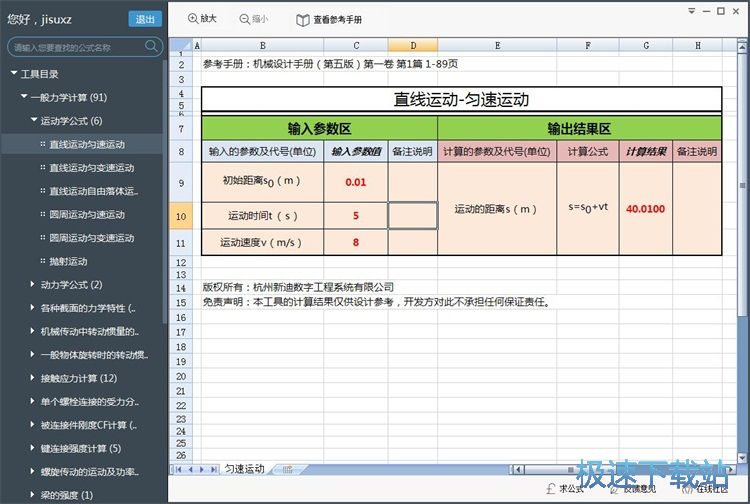Click the empty remark cell D10
This screenshot has height=504, width=750.
click(412, 216)
